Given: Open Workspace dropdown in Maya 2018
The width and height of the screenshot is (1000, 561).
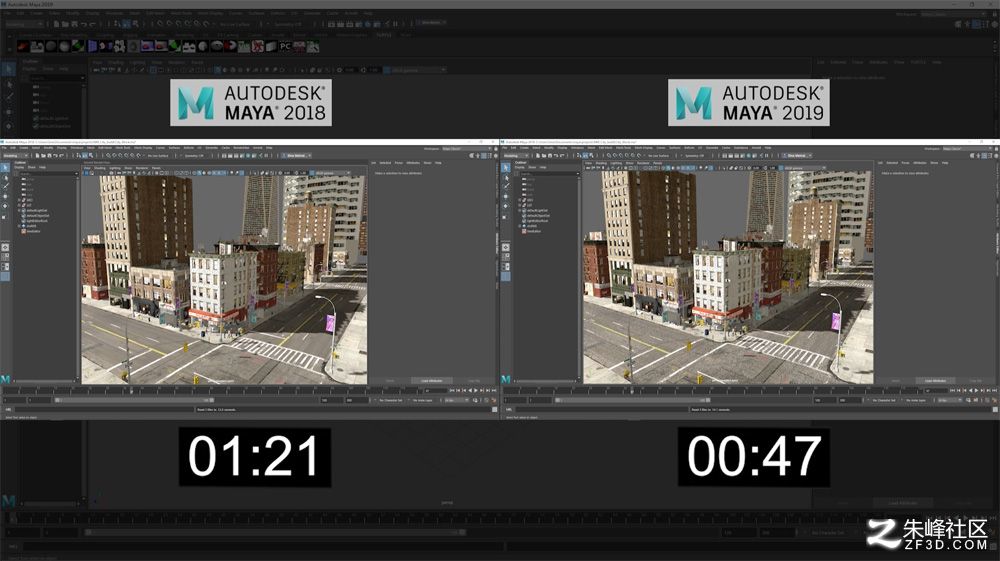Looking at the screenshot, I should point(467,149).
